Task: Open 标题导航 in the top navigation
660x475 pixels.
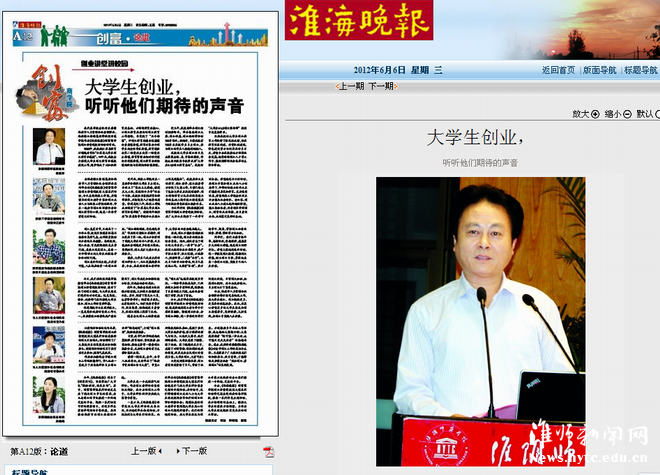Action: [640, 70]
